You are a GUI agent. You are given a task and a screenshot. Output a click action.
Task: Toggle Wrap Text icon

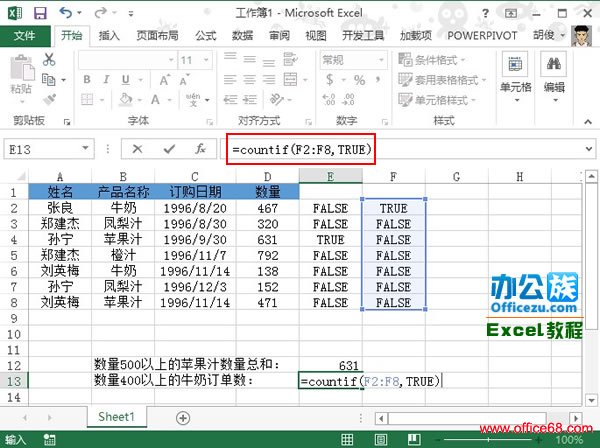[x=290, y=59]
